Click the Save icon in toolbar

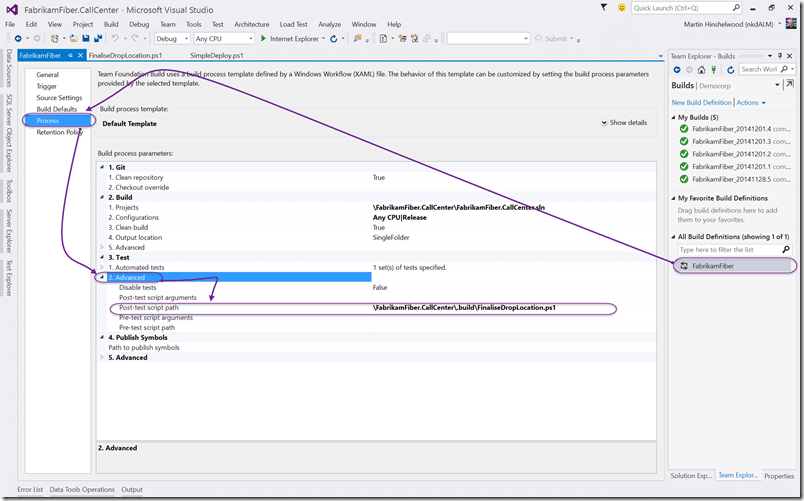click(86, 38)
